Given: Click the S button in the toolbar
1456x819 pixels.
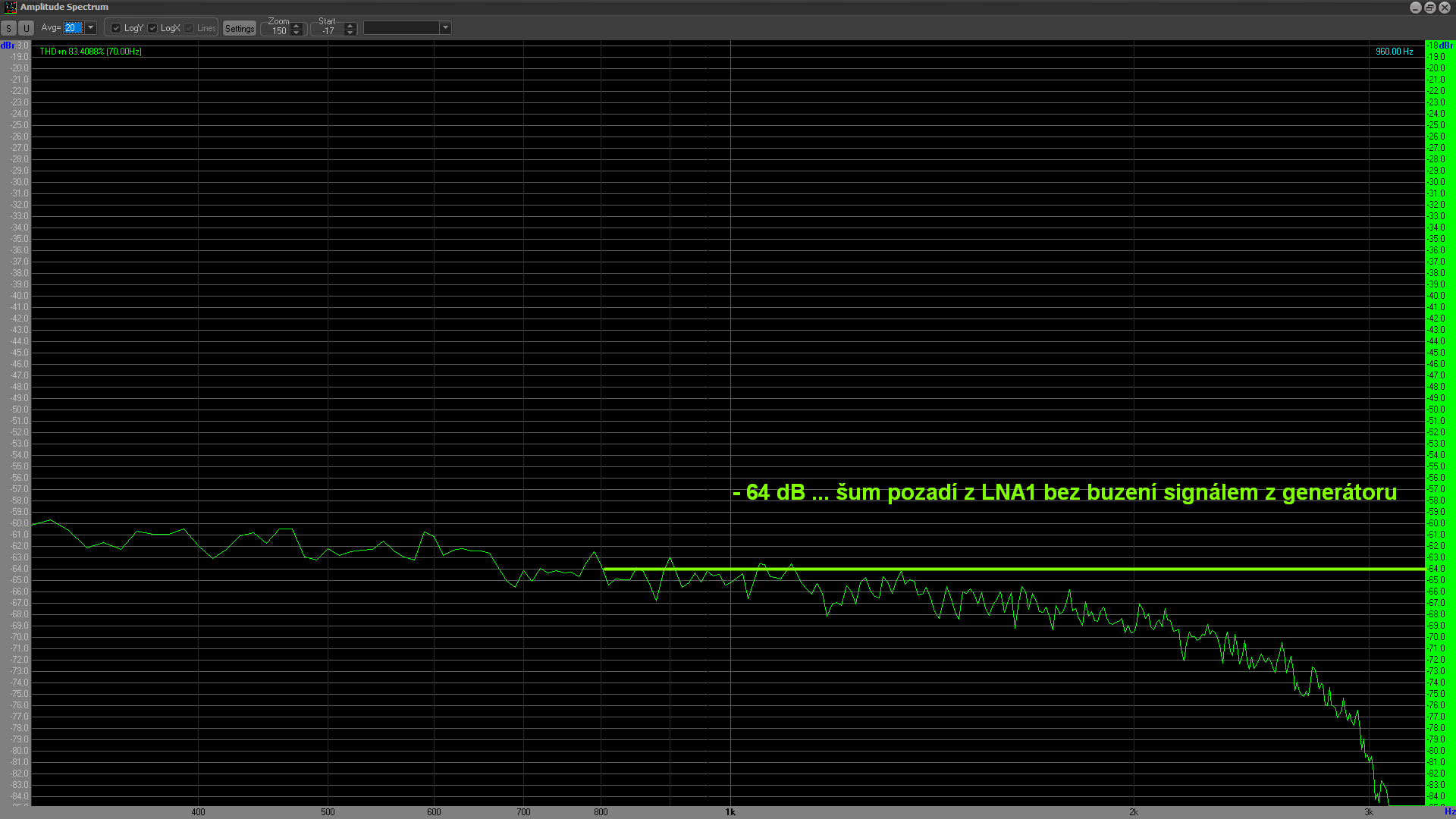Looking at the screenshot, I should click(8, 28).
